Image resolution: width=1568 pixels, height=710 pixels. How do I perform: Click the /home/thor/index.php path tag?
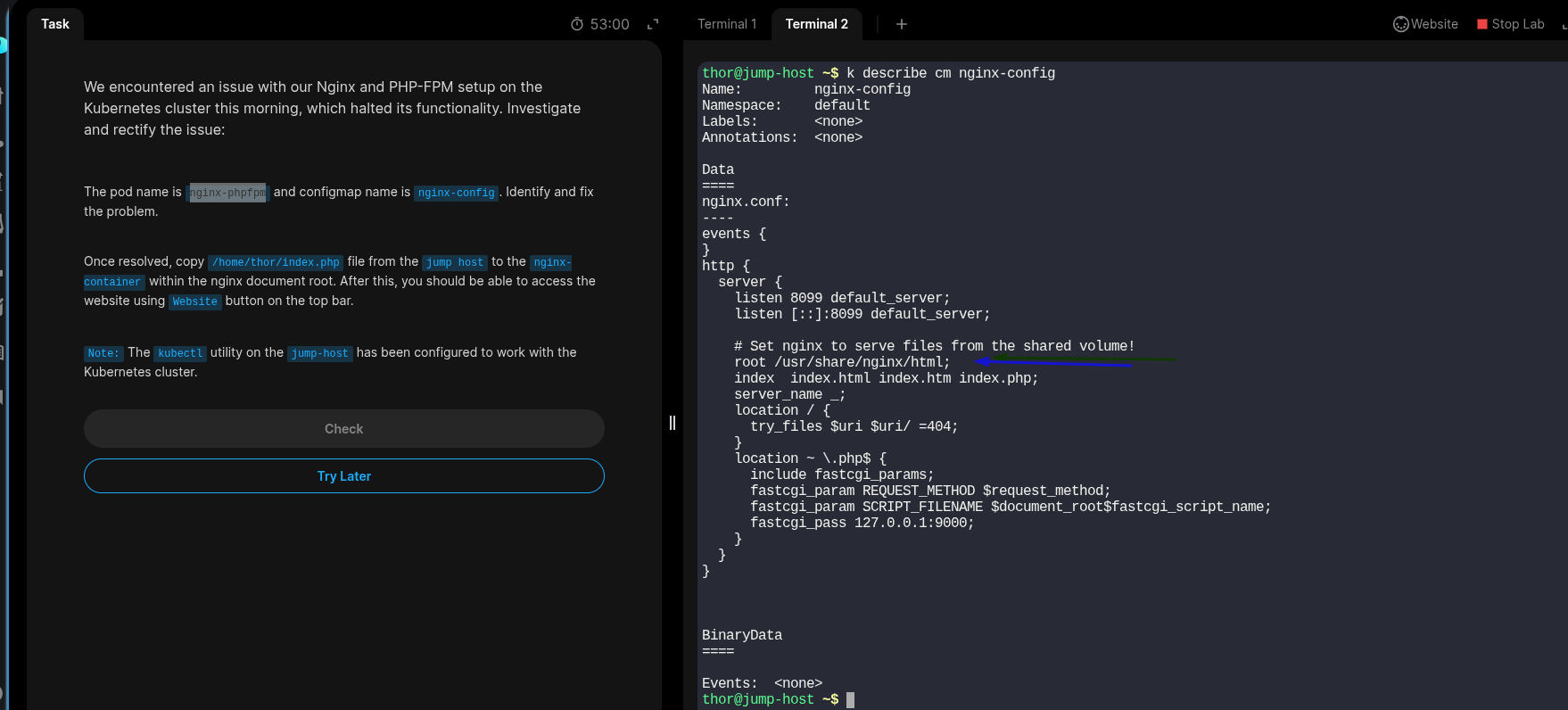click(276, 262)
